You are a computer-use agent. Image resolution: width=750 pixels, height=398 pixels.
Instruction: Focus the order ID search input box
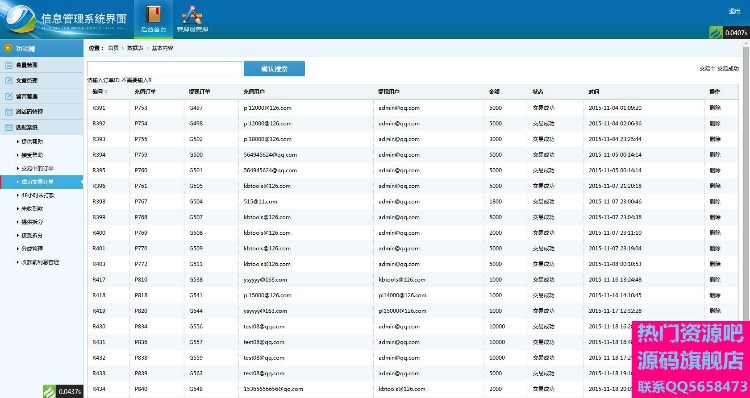point(164,68)
